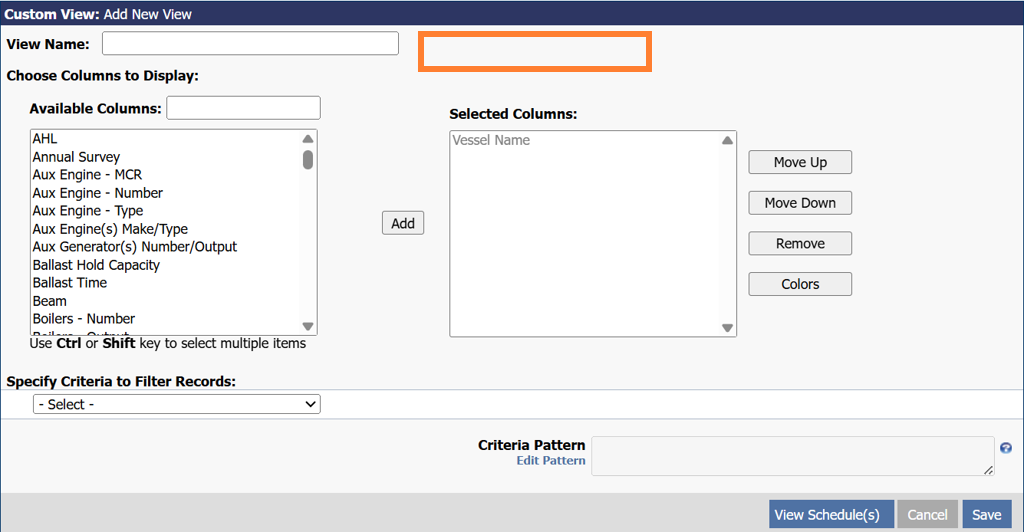This screenshot has width=1024, height=532.
Task: Open the filter criteria Select dropdown
Action: click(177, 404)
